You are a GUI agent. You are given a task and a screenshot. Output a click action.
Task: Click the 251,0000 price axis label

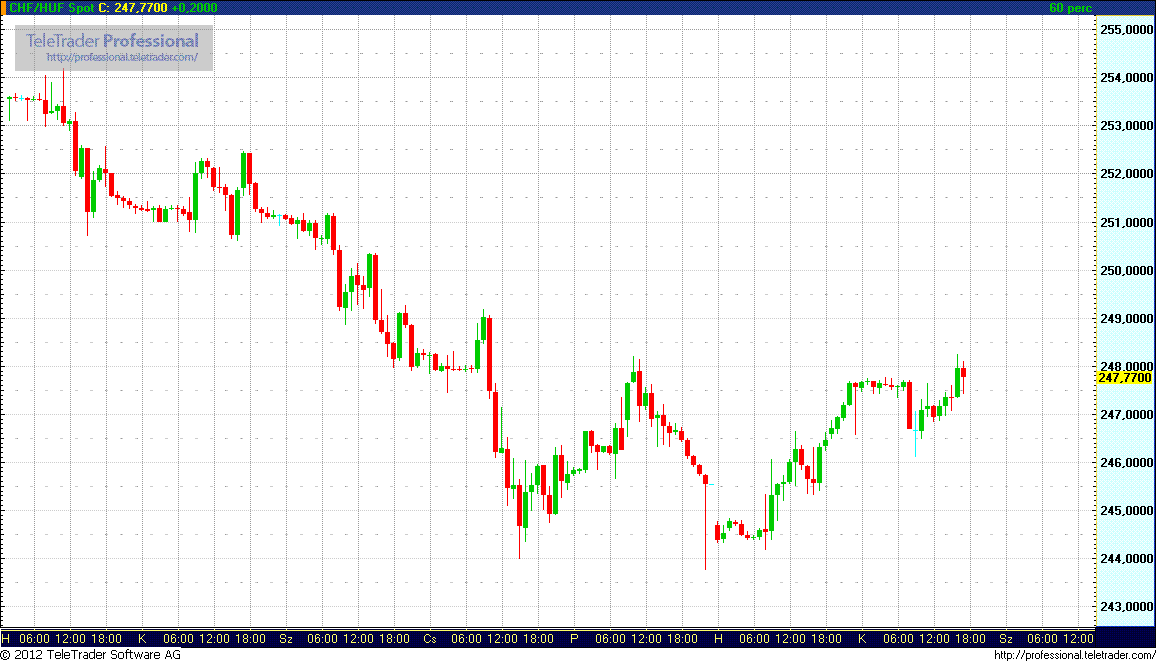tap(1126, 222)
